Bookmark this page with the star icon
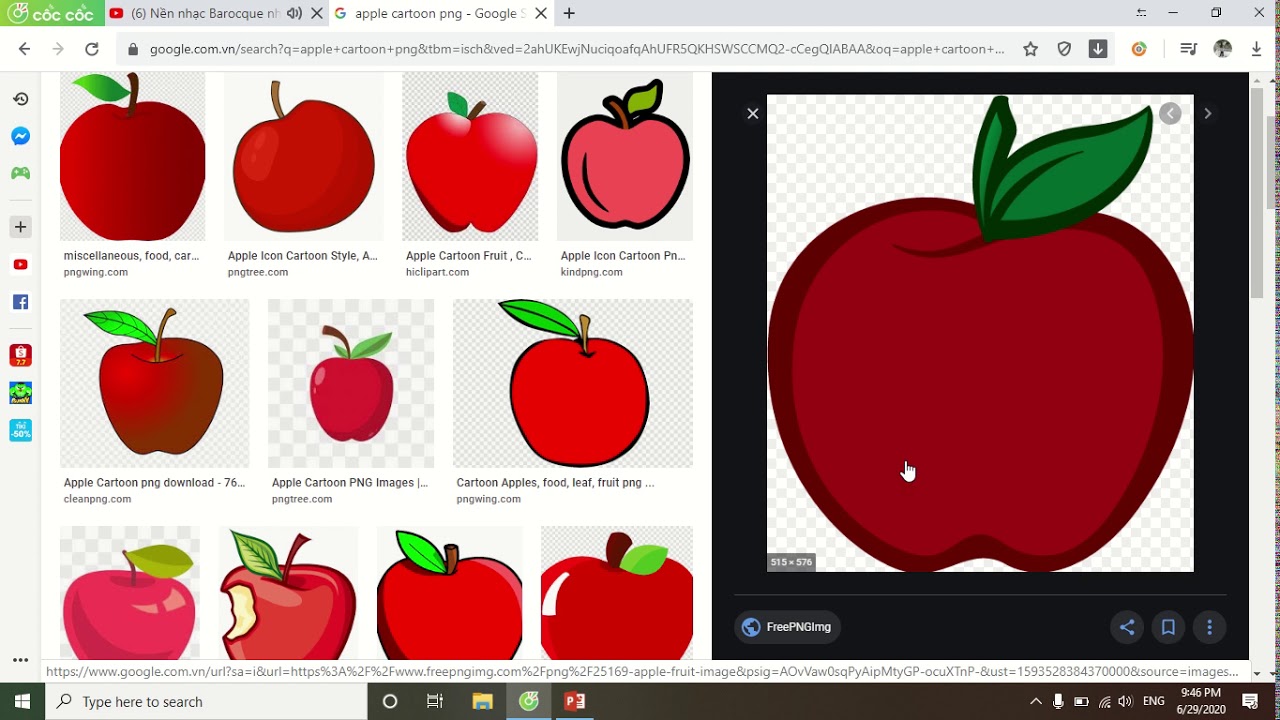 (1030, 49)
